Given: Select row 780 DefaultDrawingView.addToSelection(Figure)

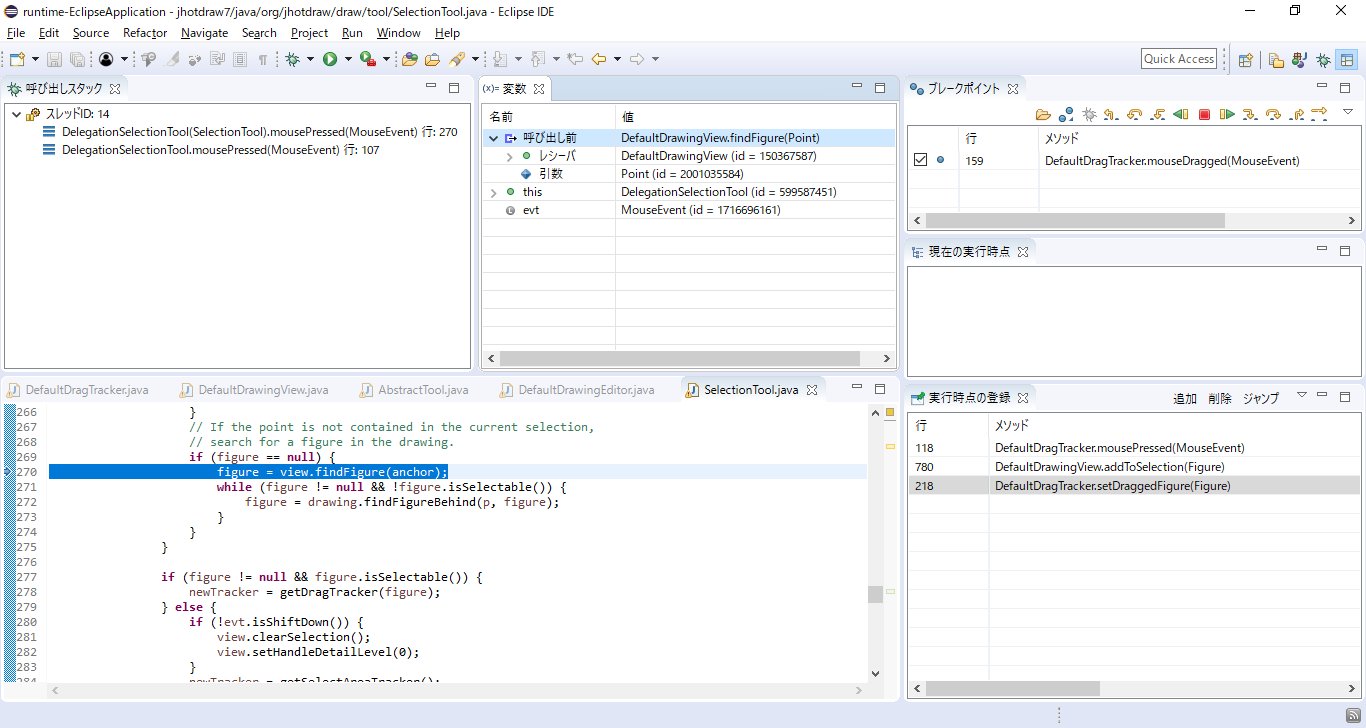Looking at the screenshot, I should point(1133,467).
